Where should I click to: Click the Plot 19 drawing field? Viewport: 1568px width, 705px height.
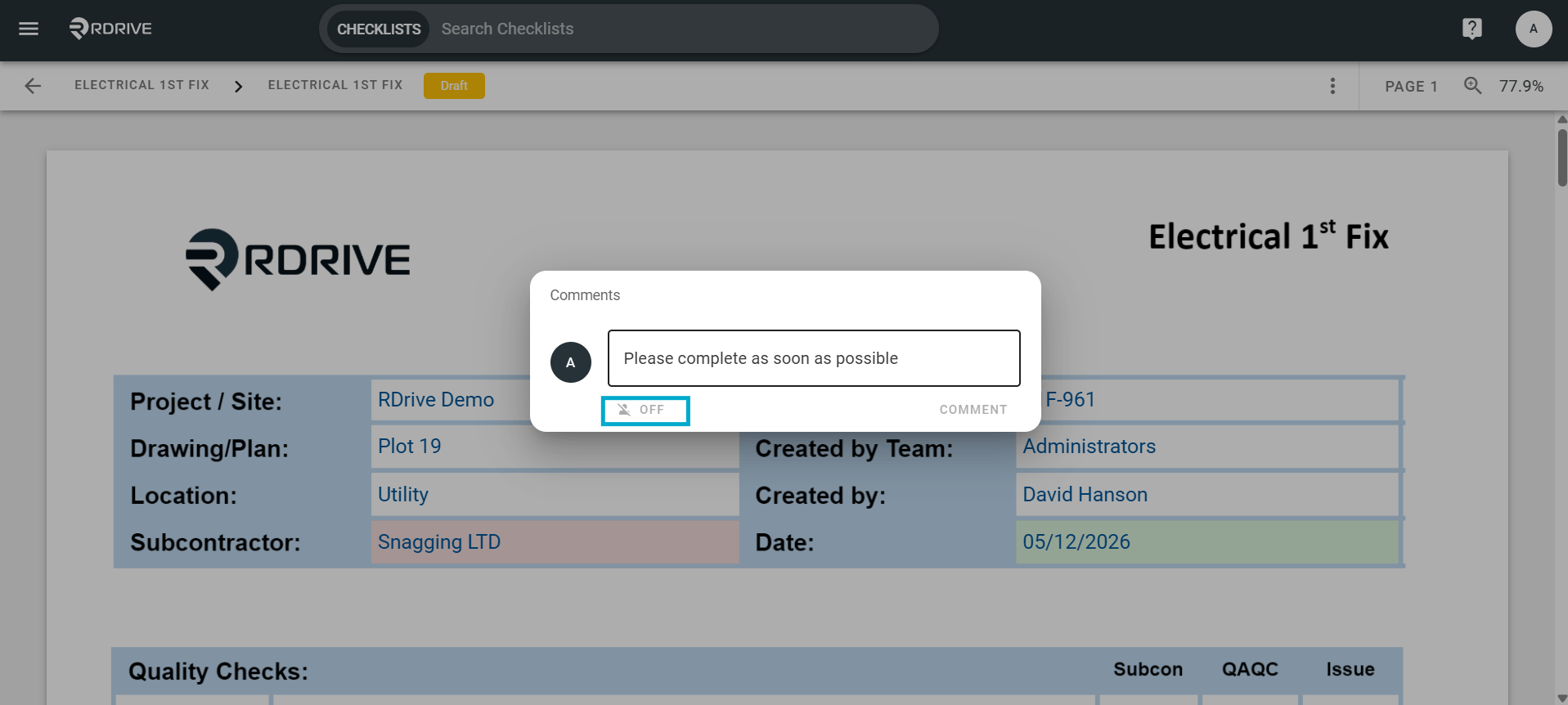[555, 447]
